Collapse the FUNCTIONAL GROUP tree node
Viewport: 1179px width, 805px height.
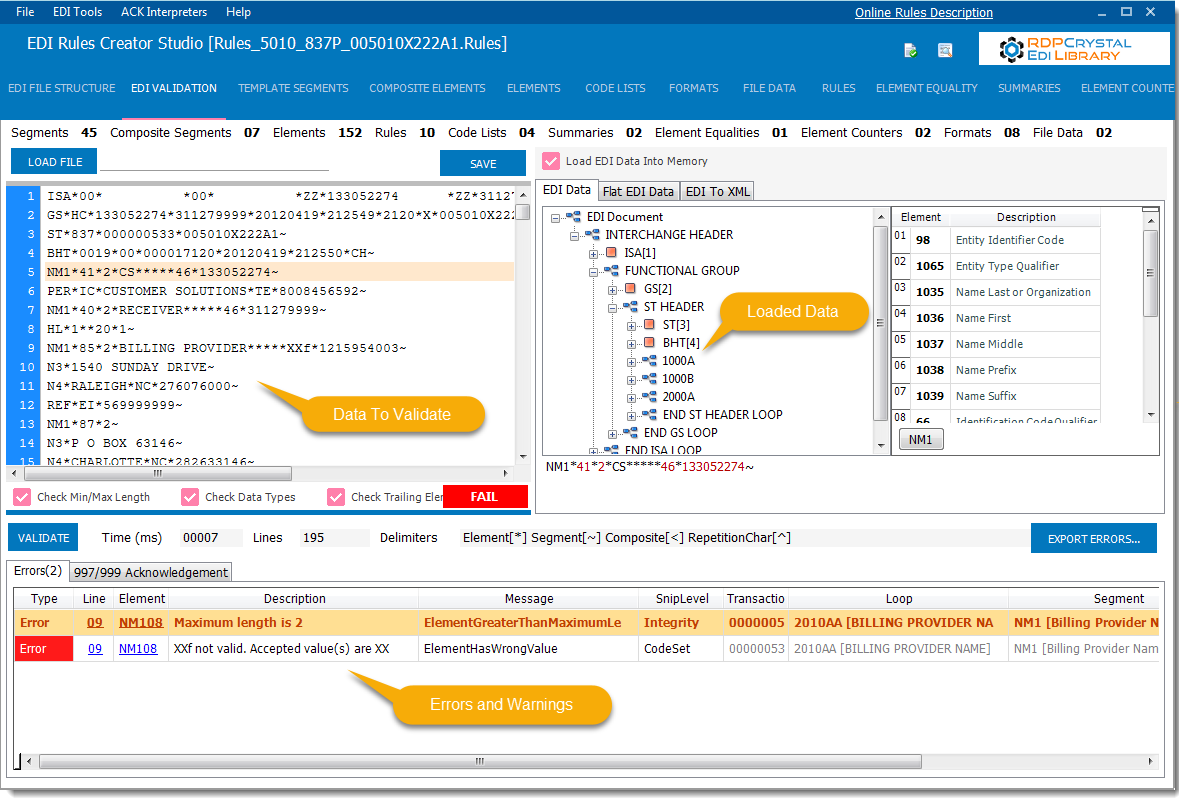tap(594, 271)
